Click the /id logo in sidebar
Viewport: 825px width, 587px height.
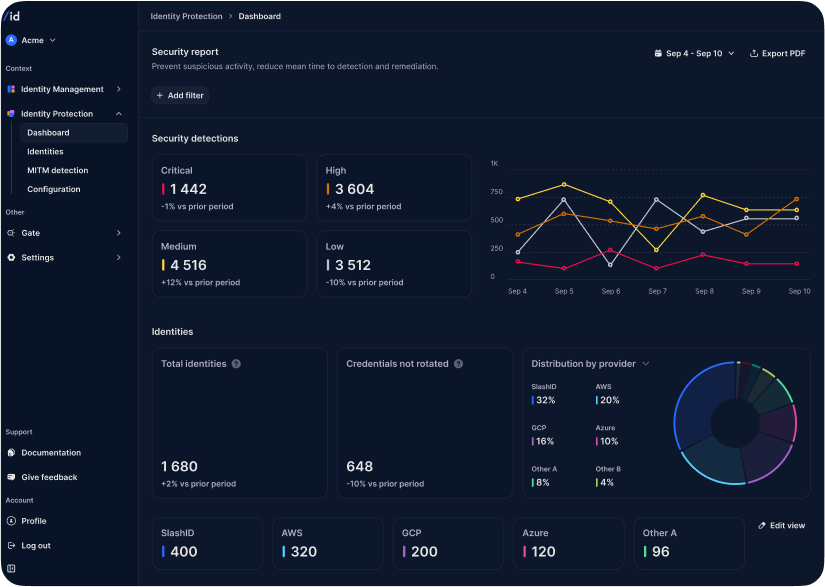[12, 16]
